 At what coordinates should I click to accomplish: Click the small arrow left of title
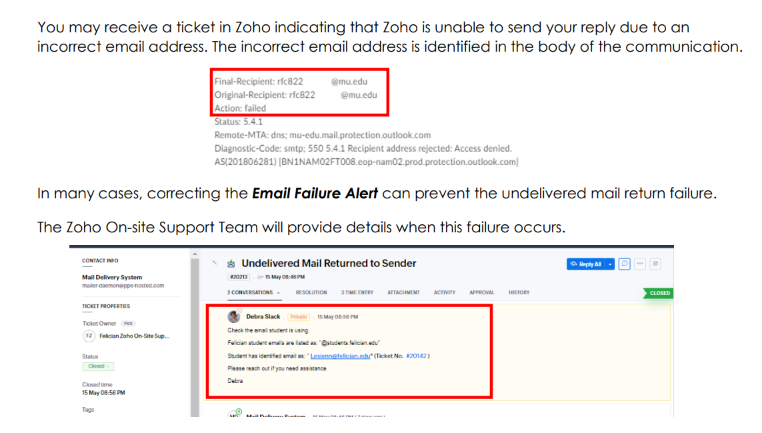pyautogui.click(x=215, y=263)
